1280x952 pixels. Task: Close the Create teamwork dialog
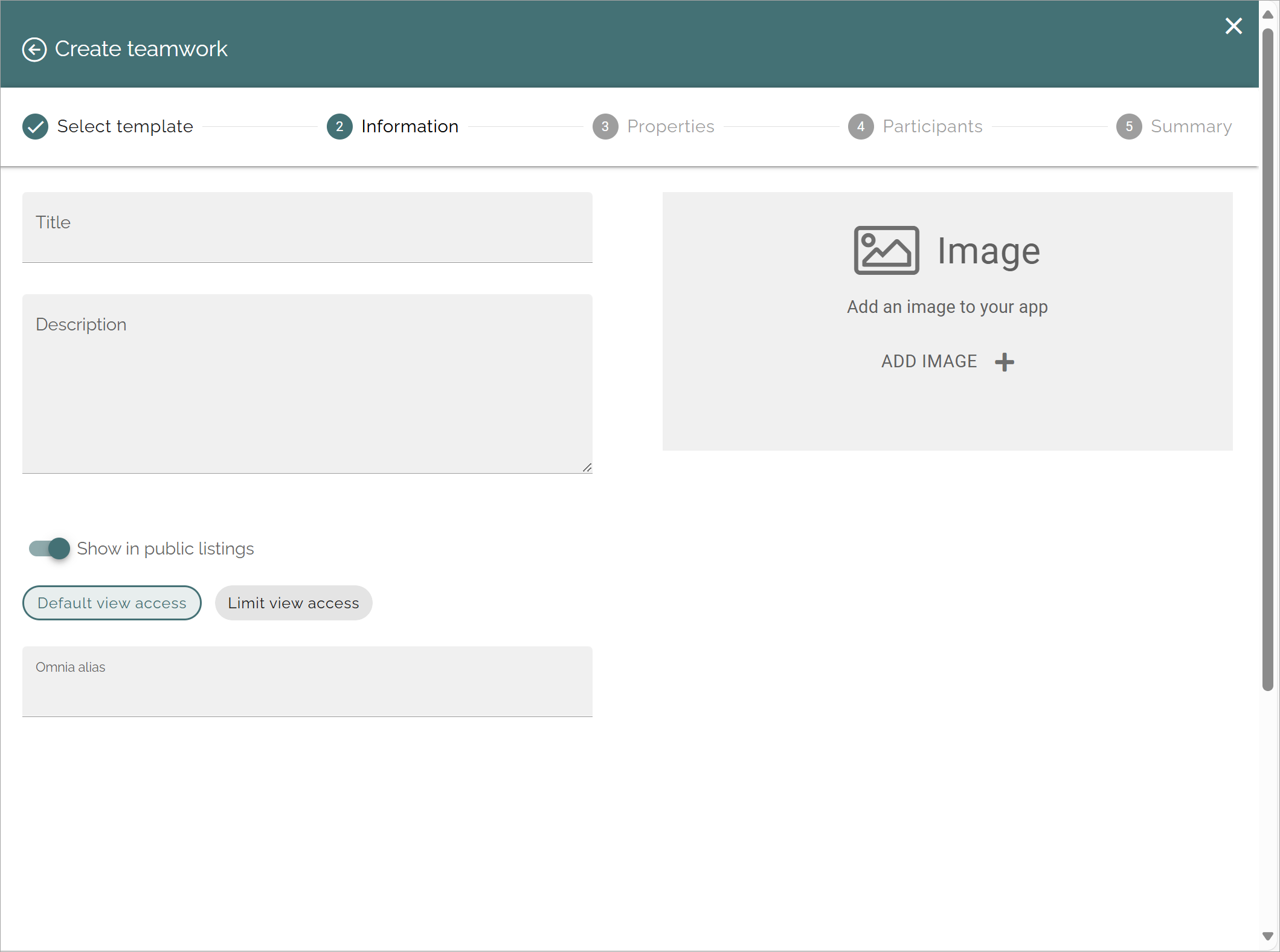click(x=1233, y=26)
